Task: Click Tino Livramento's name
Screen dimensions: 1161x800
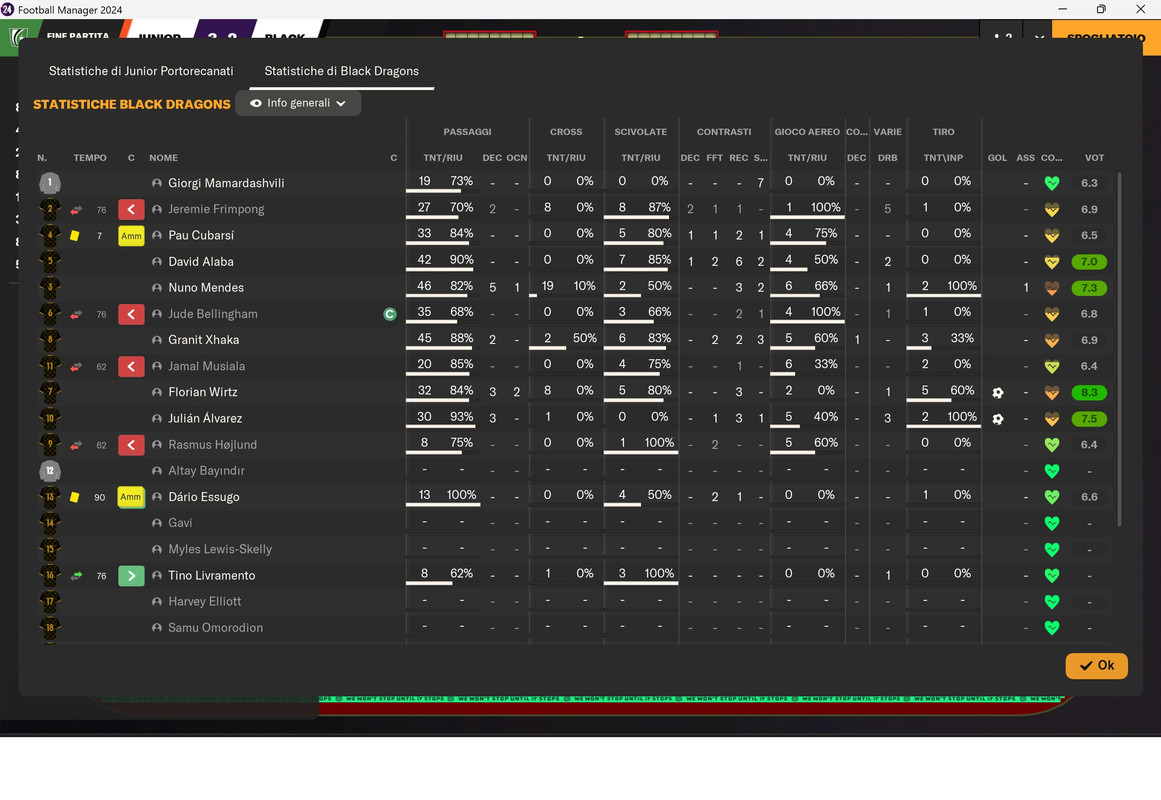Action: (x=212, y=576)
